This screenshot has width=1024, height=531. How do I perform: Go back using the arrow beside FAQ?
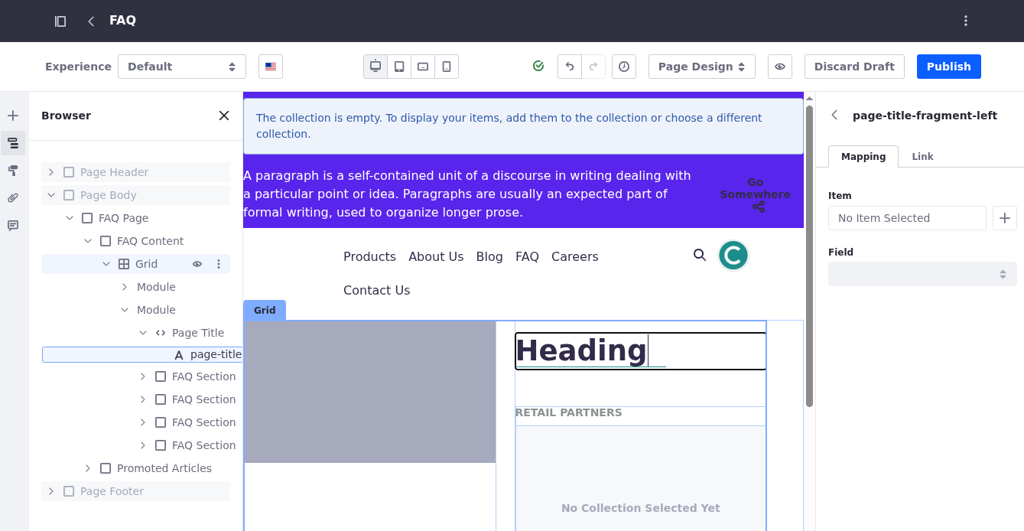tap(91, 21)
